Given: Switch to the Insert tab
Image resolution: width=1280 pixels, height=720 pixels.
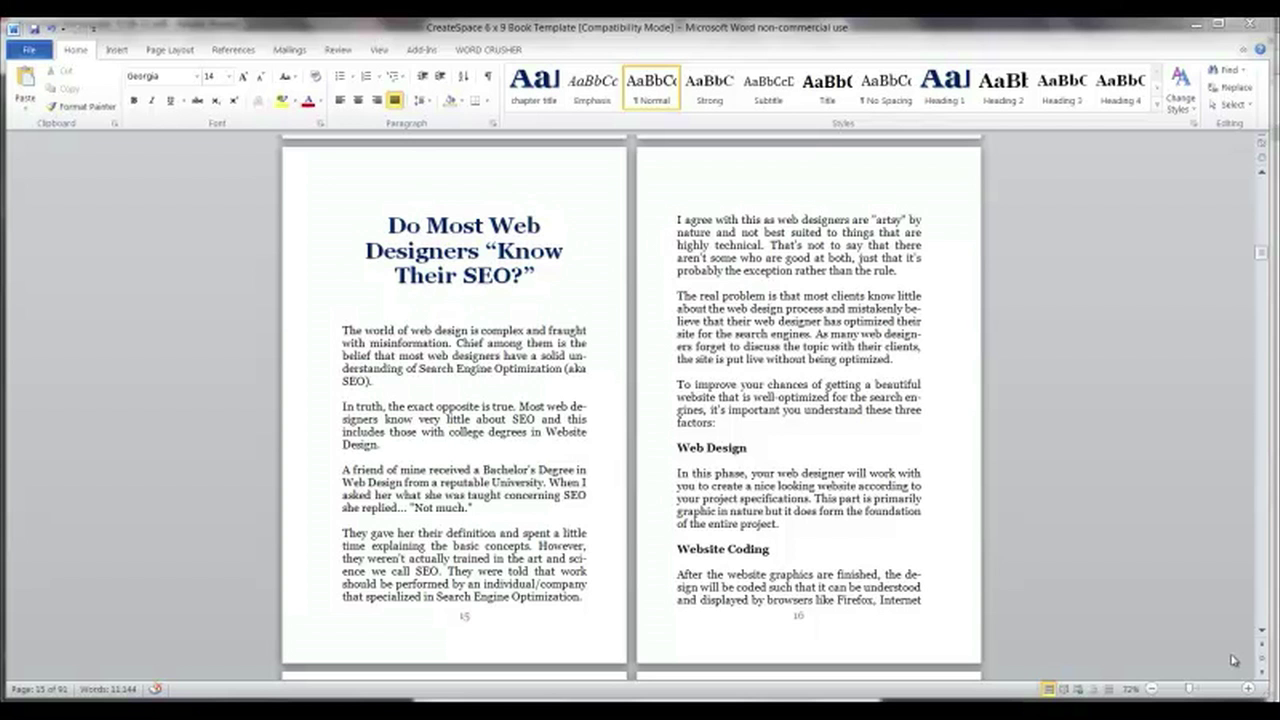Looking at the screenshot, I should (117, 50).
